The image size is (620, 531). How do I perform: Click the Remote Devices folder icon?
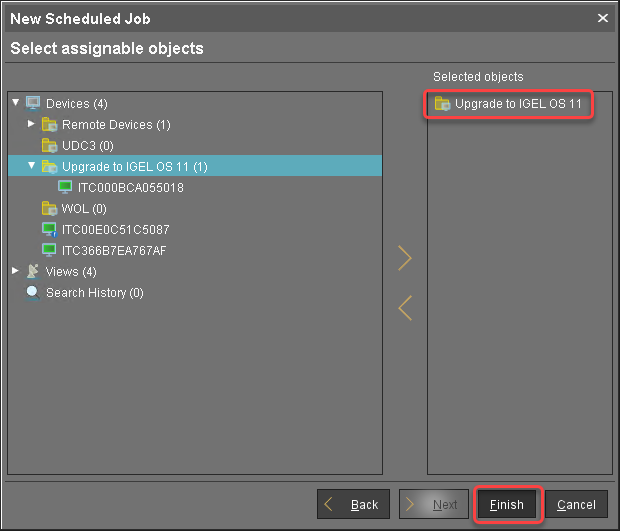49,125
